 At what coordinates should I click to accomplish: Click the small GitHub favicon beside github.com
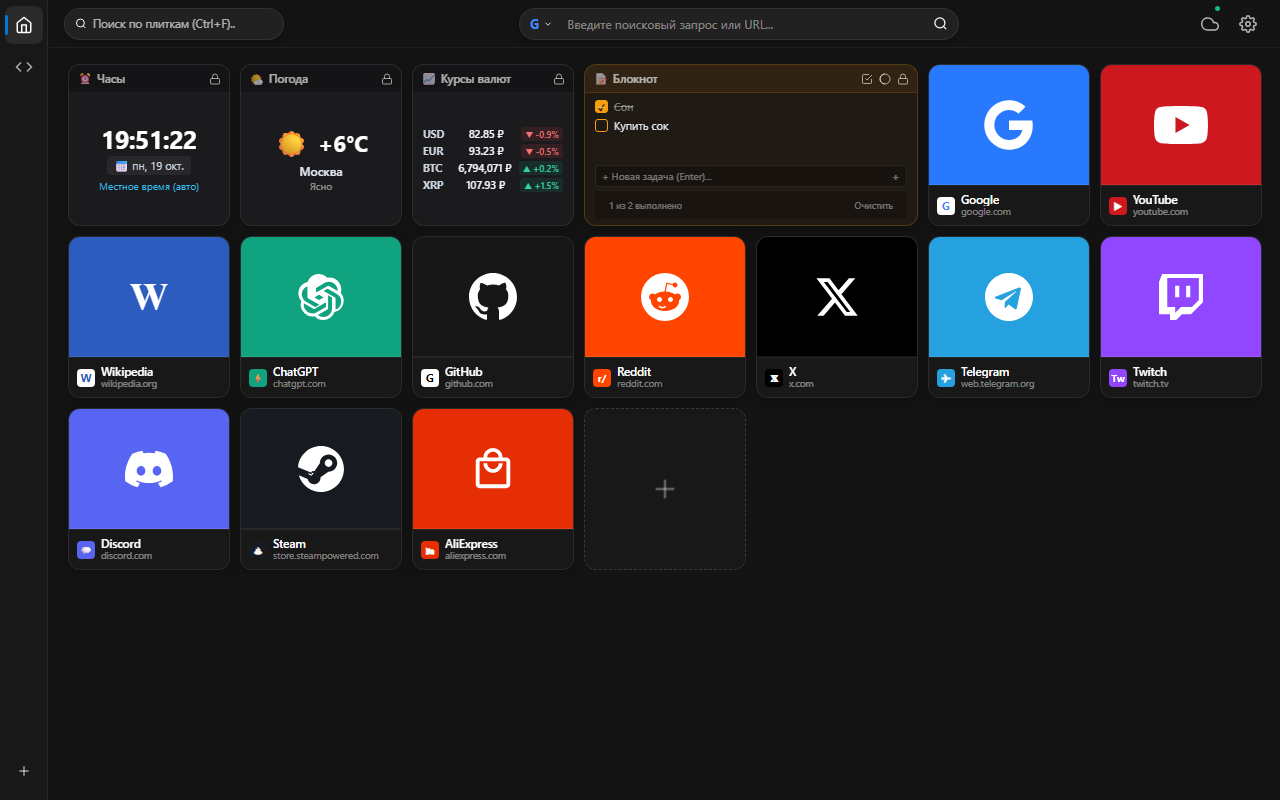[430, 378]
